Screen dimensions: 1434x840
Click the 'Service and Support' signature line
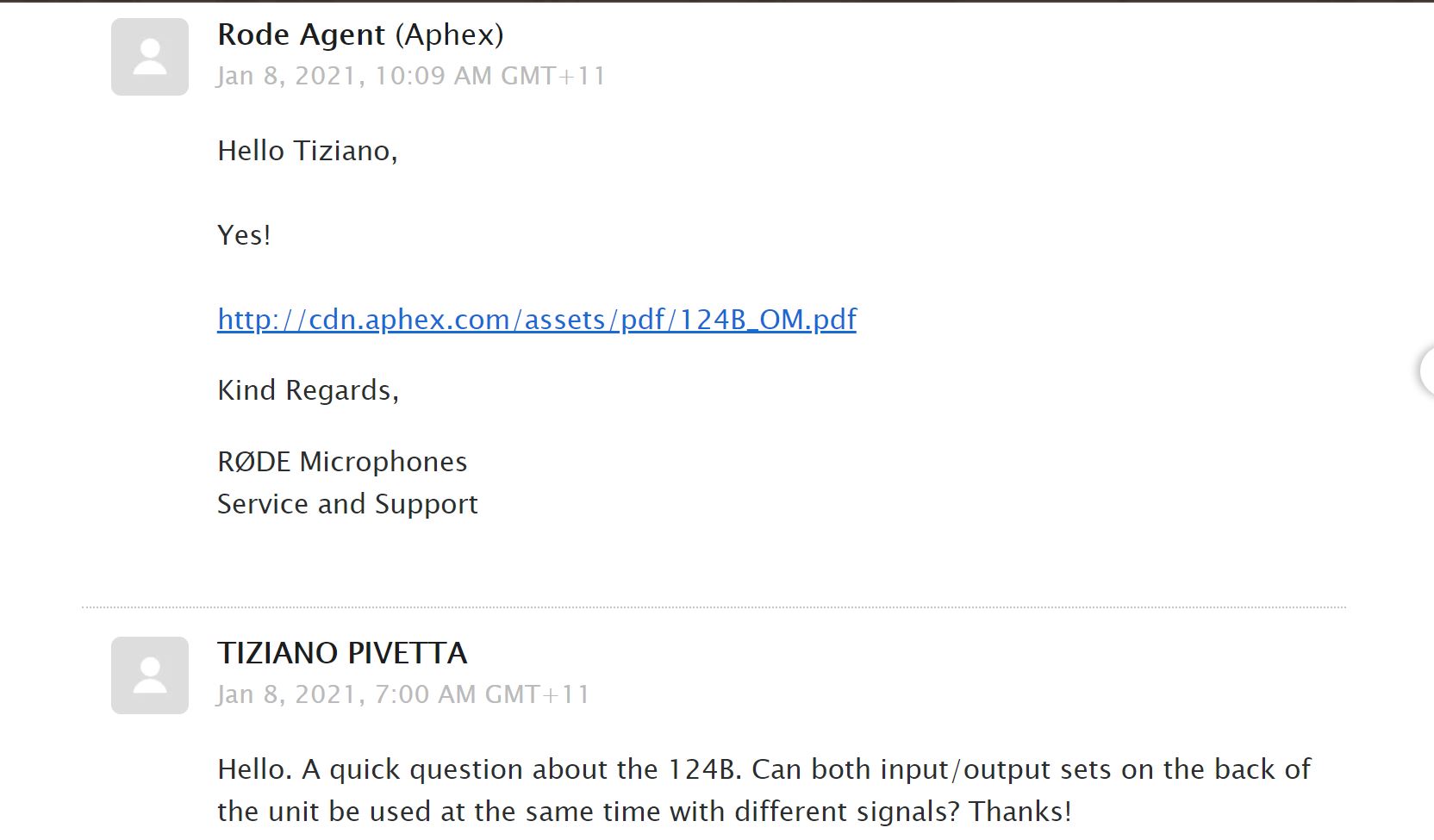(x=347, y=504)
